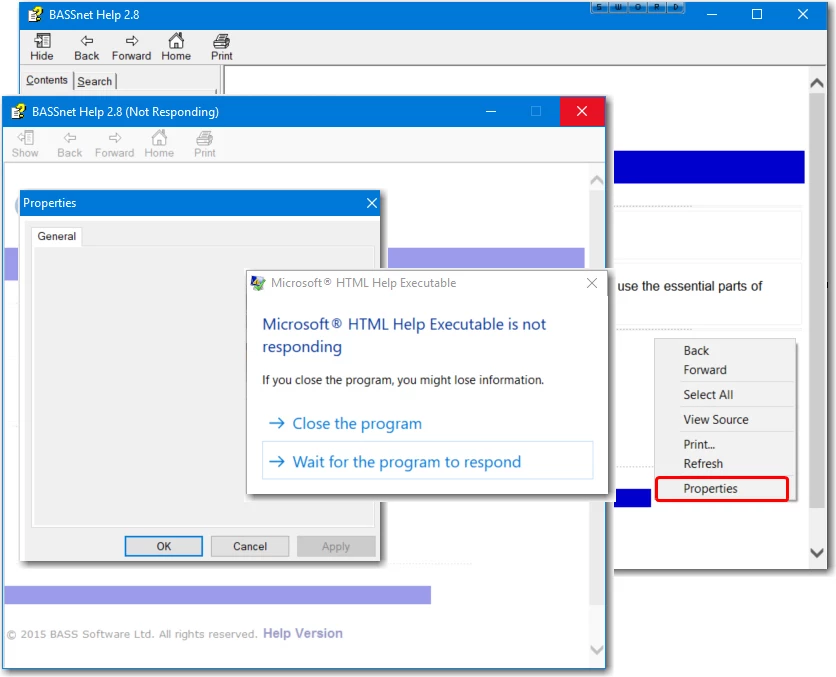
Task: Select the General tab in Properties dialog
Action: tap(57, 236)
